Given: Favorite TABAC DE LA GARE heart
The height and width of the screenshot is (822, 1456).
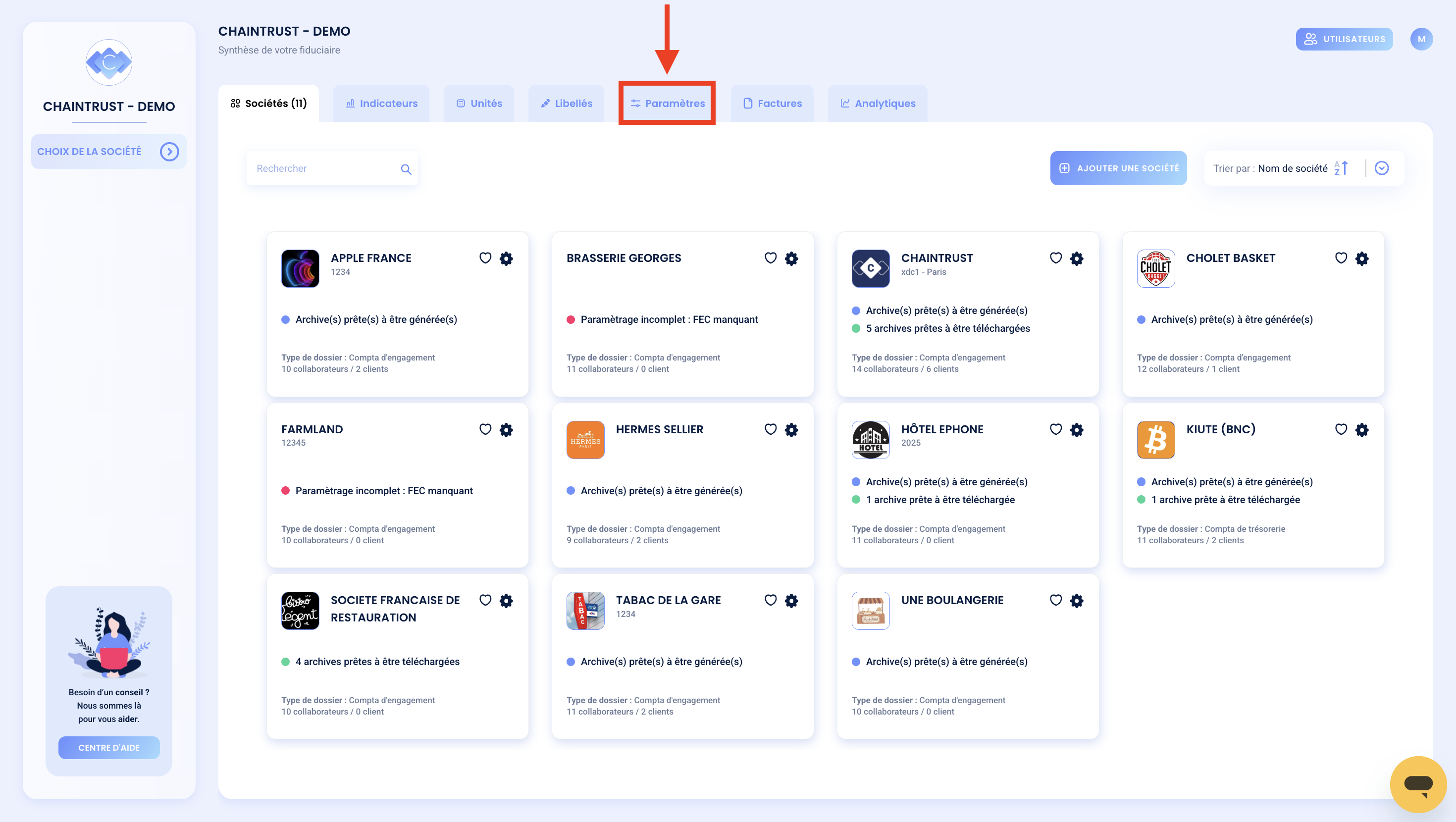Looking at the screenshot, I should (771, 600).
